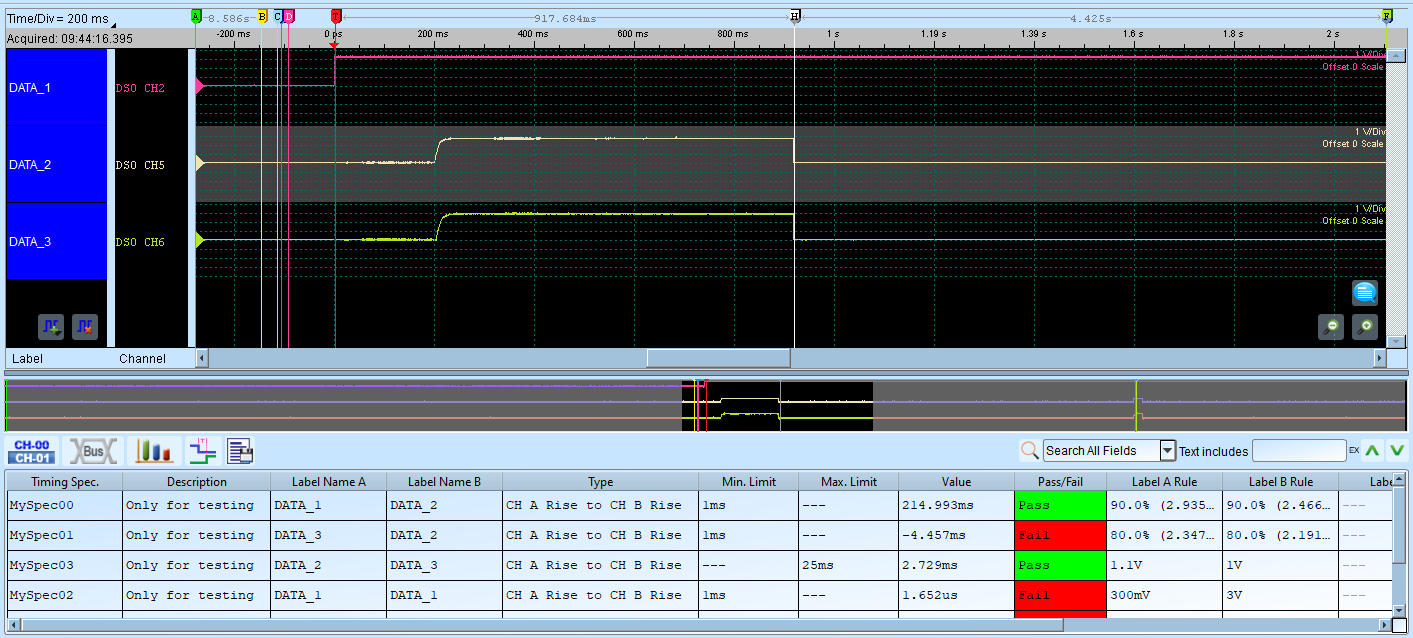This screenshot has width=1413, height=638.
Task: Select the green A cursor marker
Action: coord(196,16)
